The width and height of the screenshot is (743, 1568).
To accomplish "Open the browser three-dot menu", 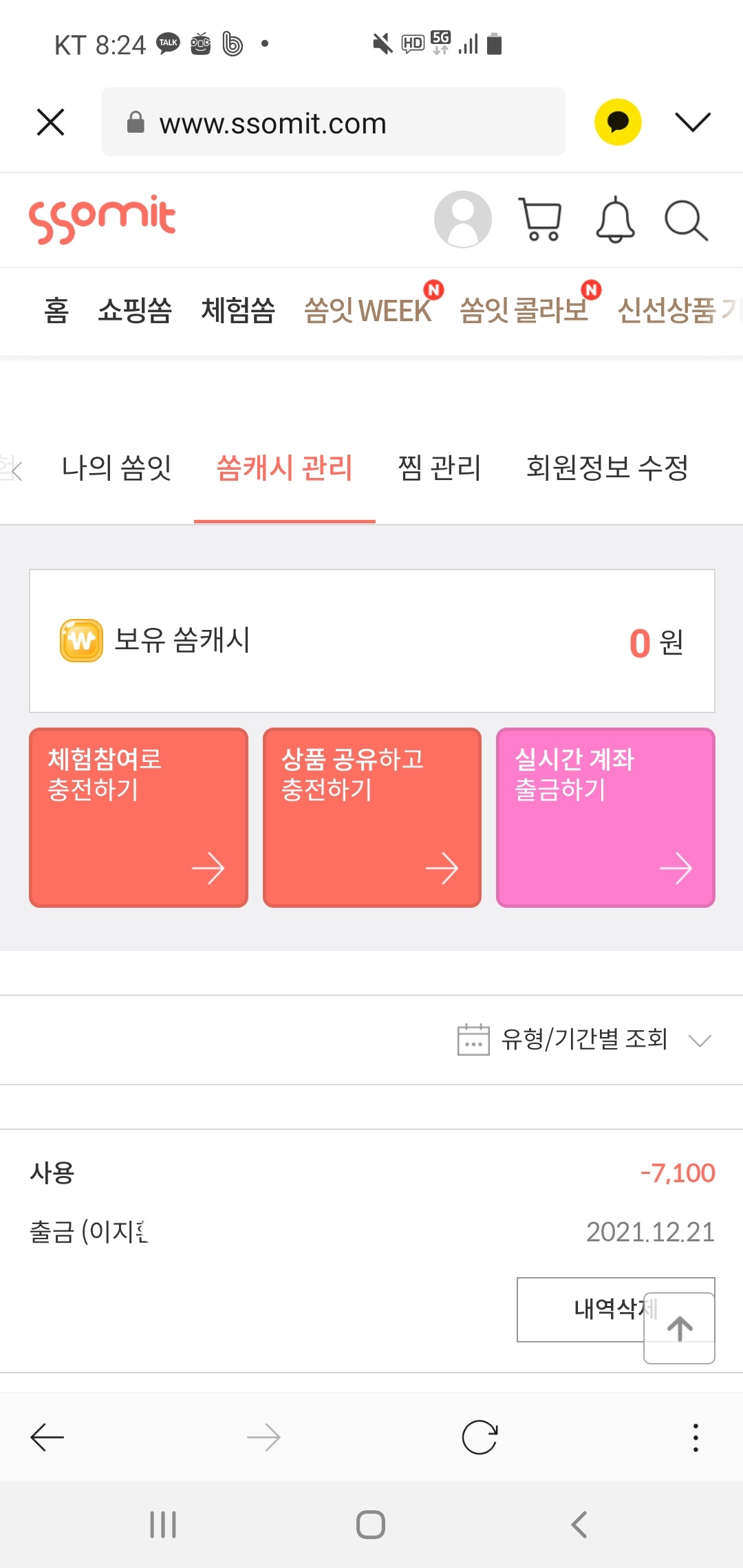I will 696,1437.
